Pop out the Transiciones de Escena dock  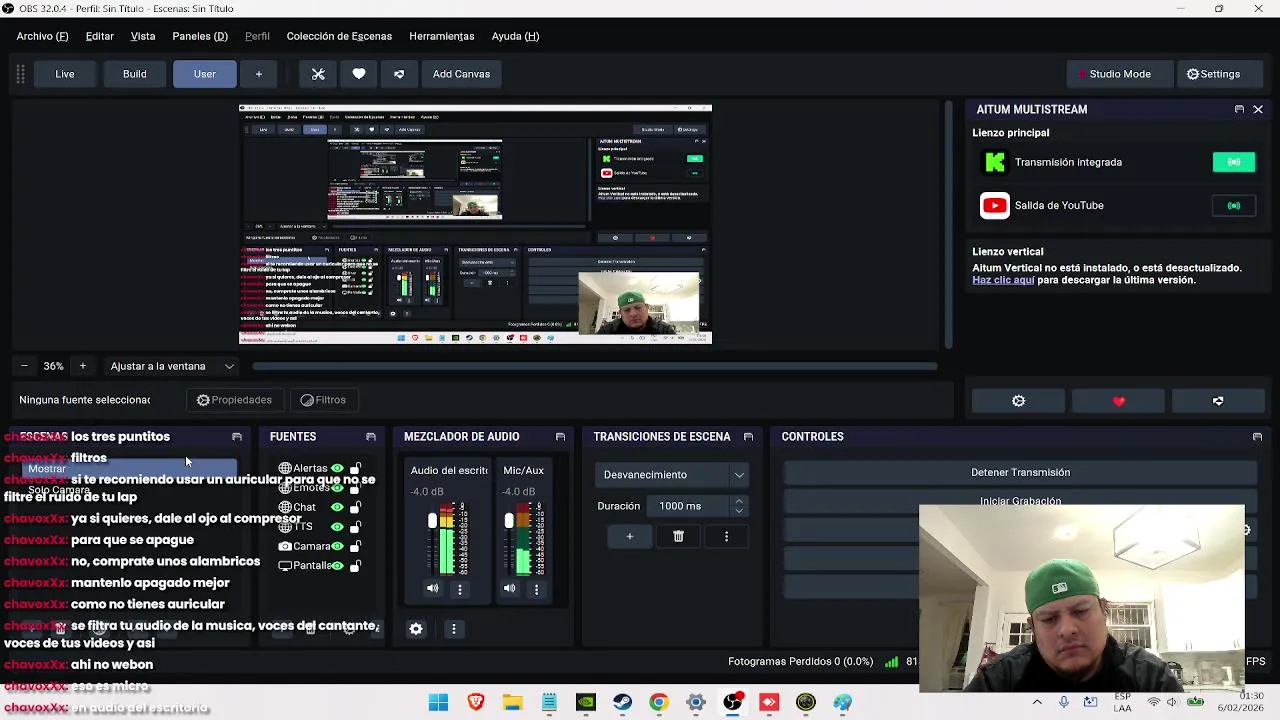[x=748, y=437]
